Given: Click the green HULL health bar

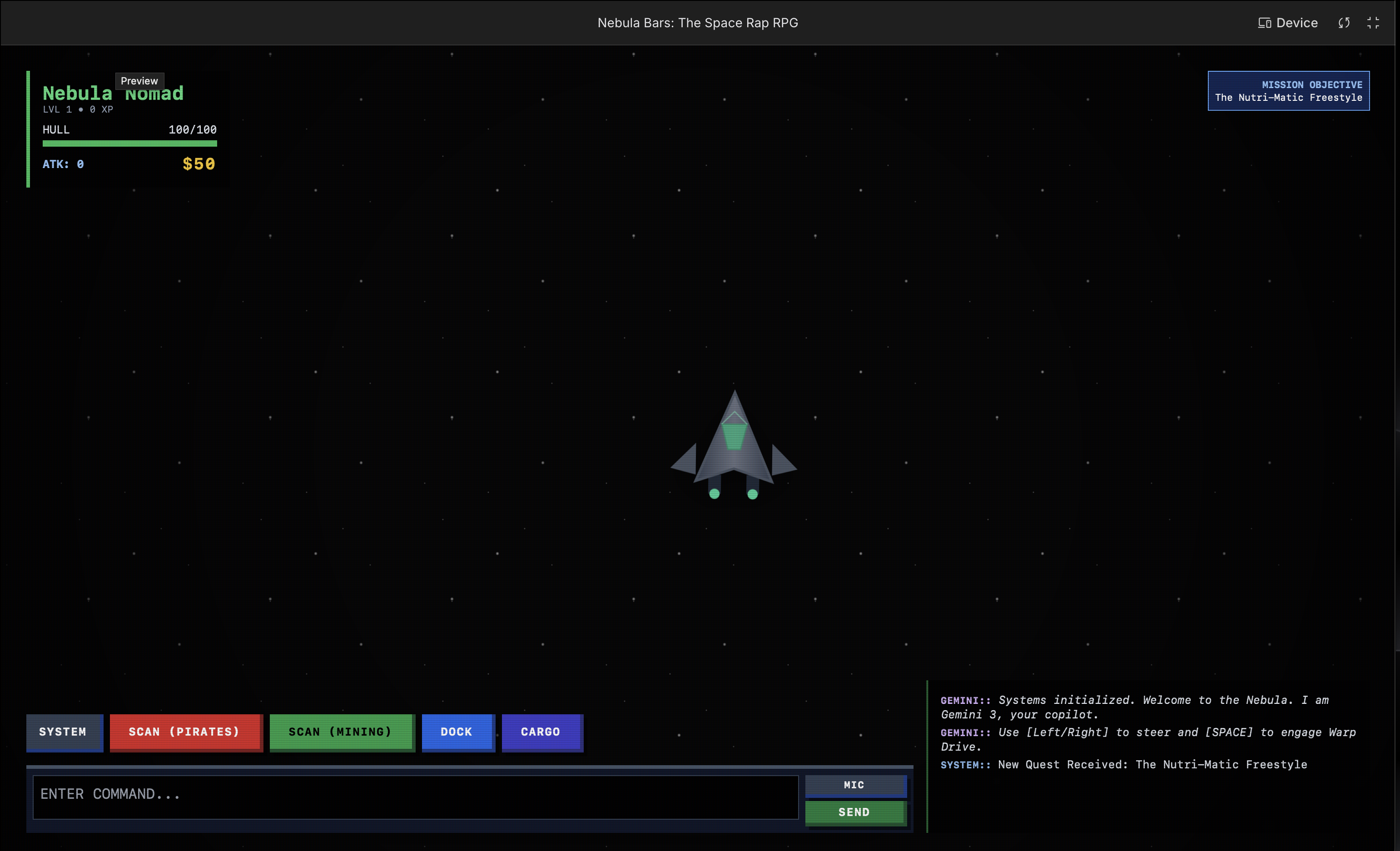Looking at the screenshot, I should click(129, 144).
